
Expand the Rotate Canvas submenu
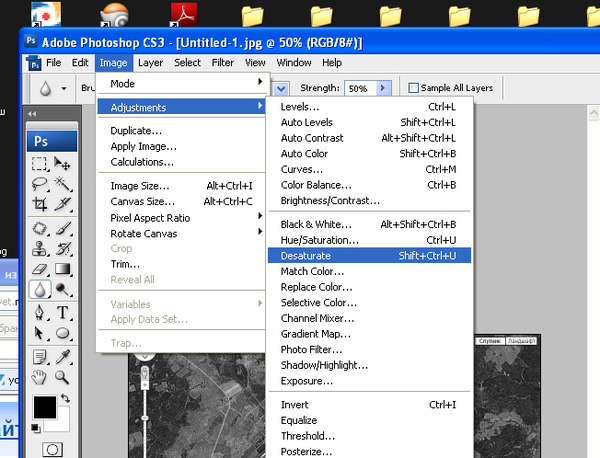point(181,233)
